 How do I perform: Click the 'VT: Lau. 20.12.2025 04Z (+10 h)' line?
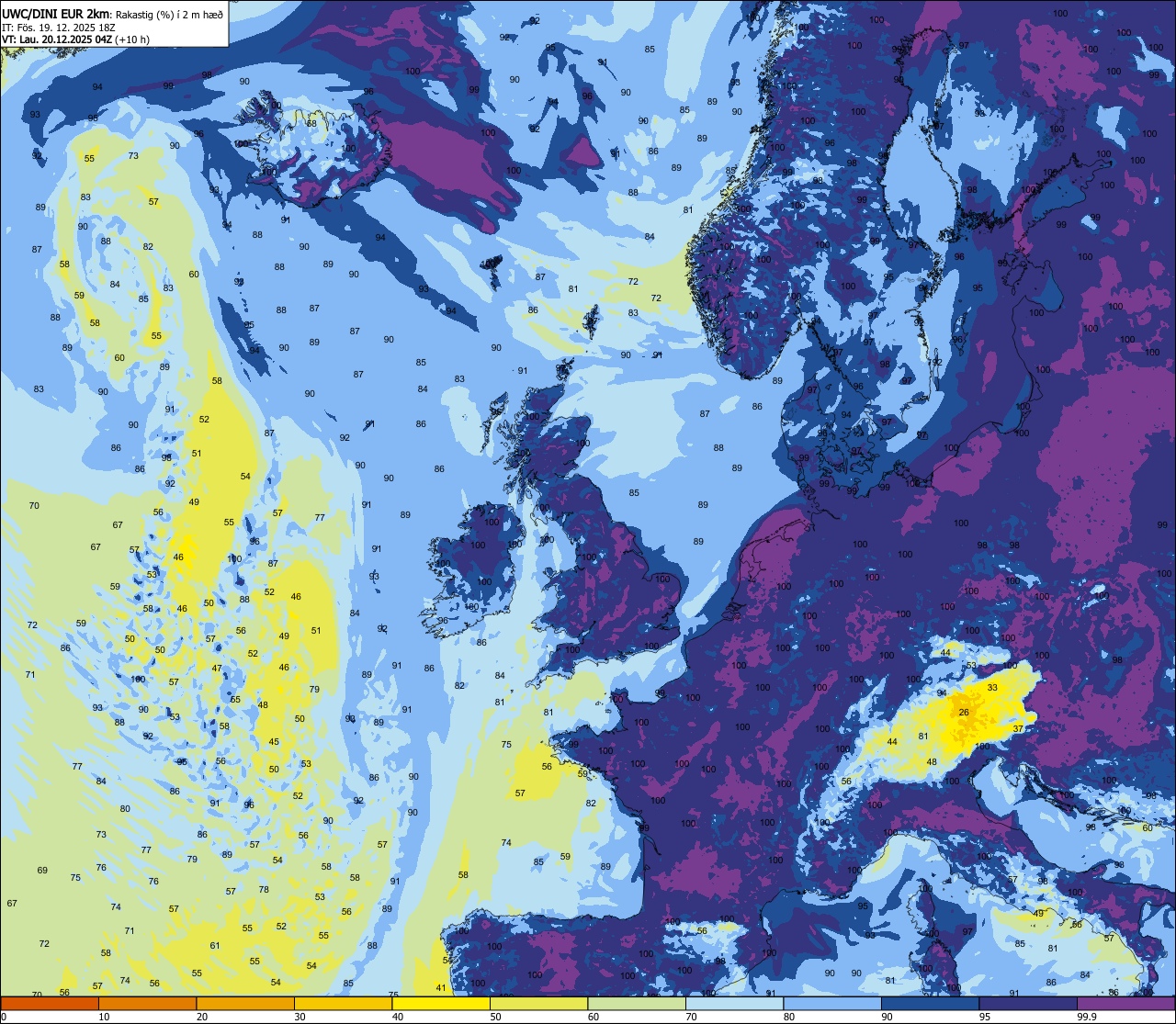(75, 39)
